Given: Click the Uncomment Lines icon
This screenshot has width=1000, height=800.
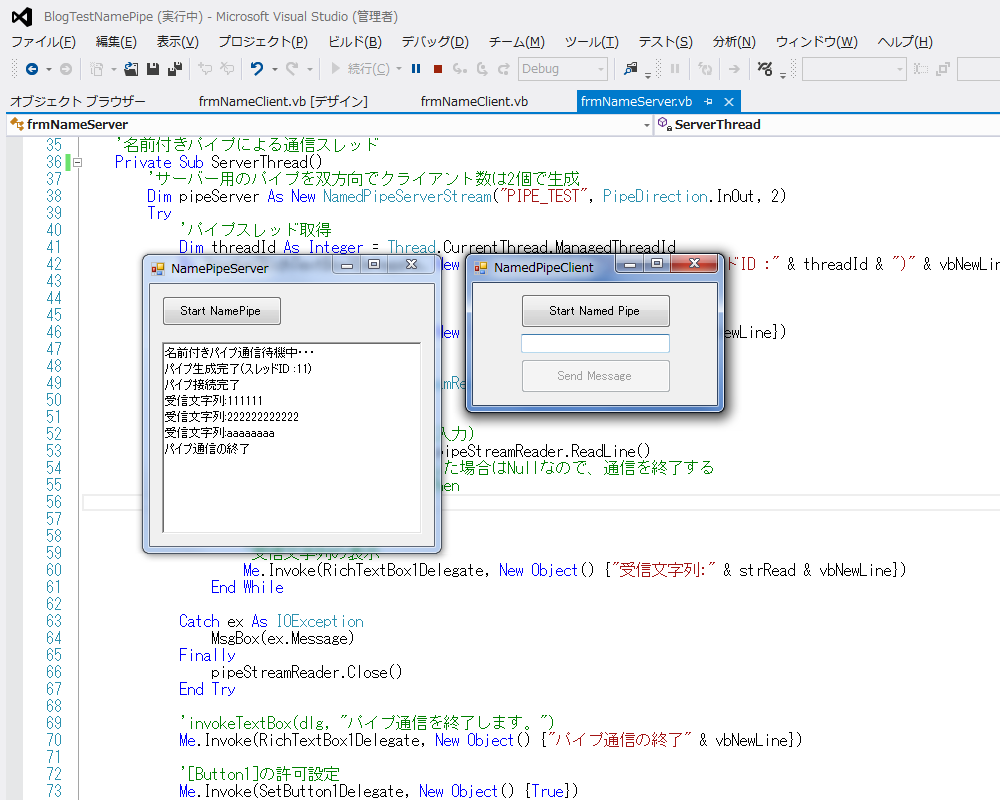Looking at the screenshot, I should (227, 68).
